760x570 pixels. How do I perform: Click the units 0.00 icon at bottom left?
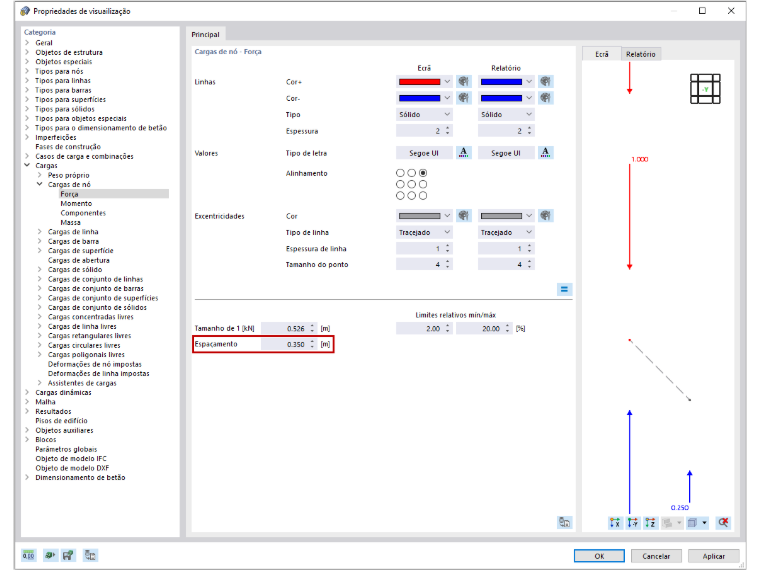point(29,555)
